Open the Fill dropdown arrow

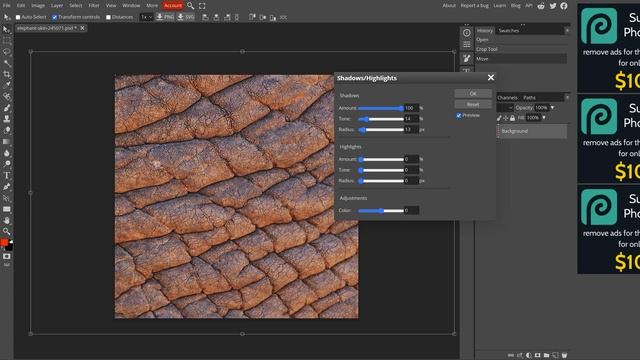544,118
